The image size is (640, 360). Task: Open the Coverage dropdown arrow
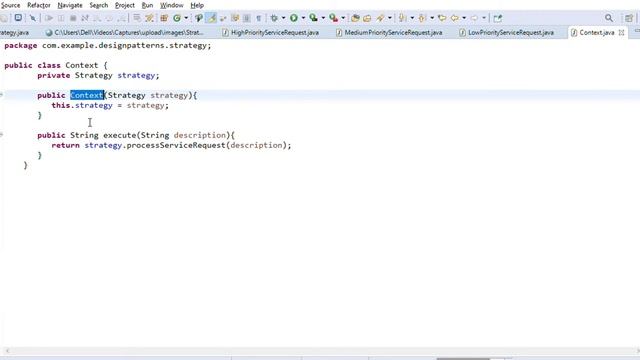(x=323, y=18)
